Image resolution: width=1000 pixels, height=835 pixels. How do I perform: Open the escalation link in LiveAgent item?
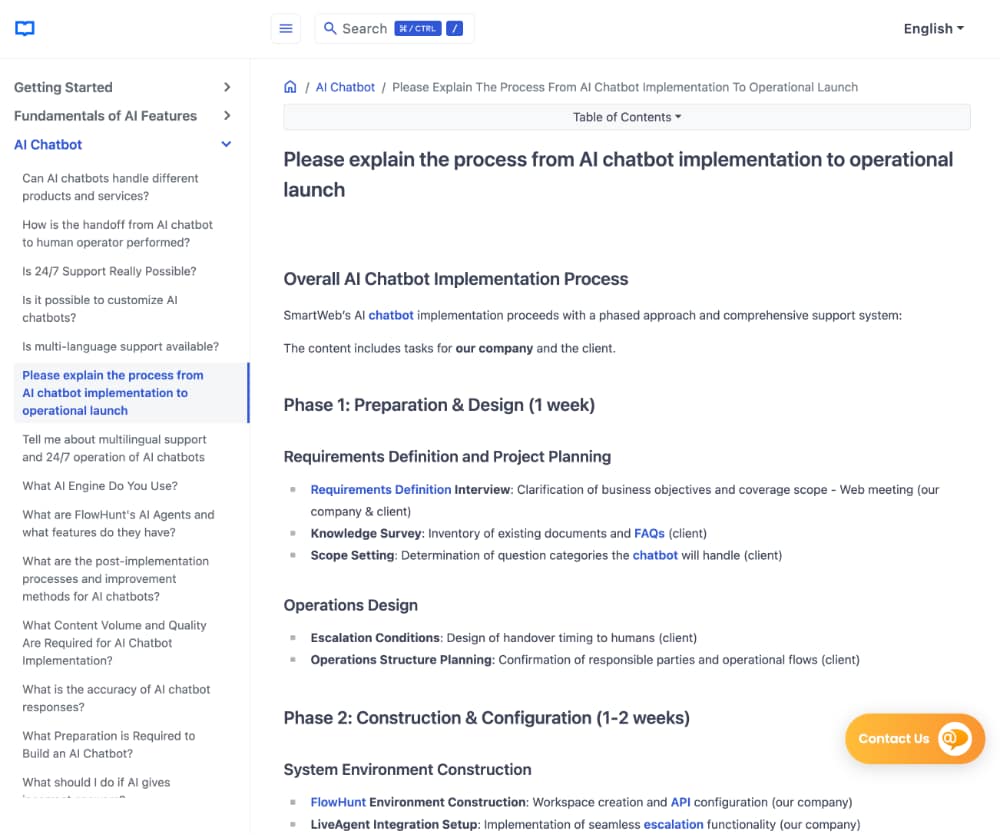pyautogui.click(x=673, y=825)
